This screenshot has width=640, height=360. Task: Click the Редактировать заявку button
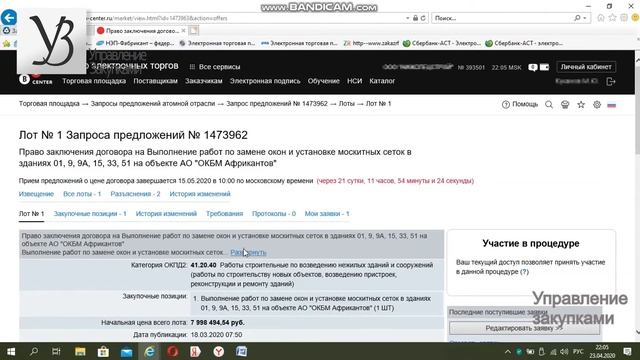524,328
